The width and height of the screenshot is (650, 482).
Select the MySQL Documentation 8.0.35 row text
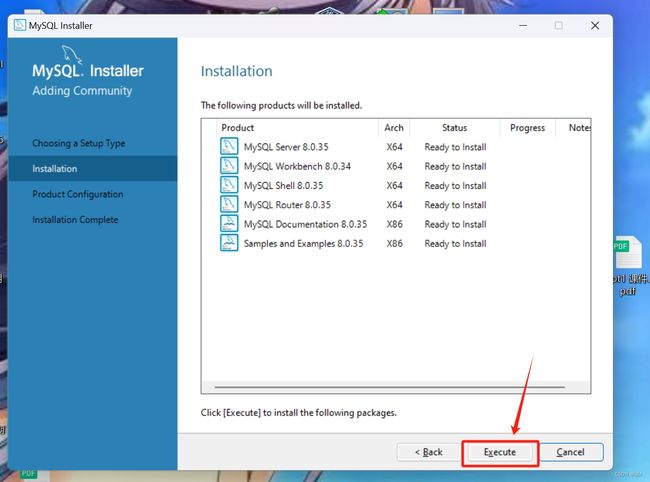tap(306, 224)
